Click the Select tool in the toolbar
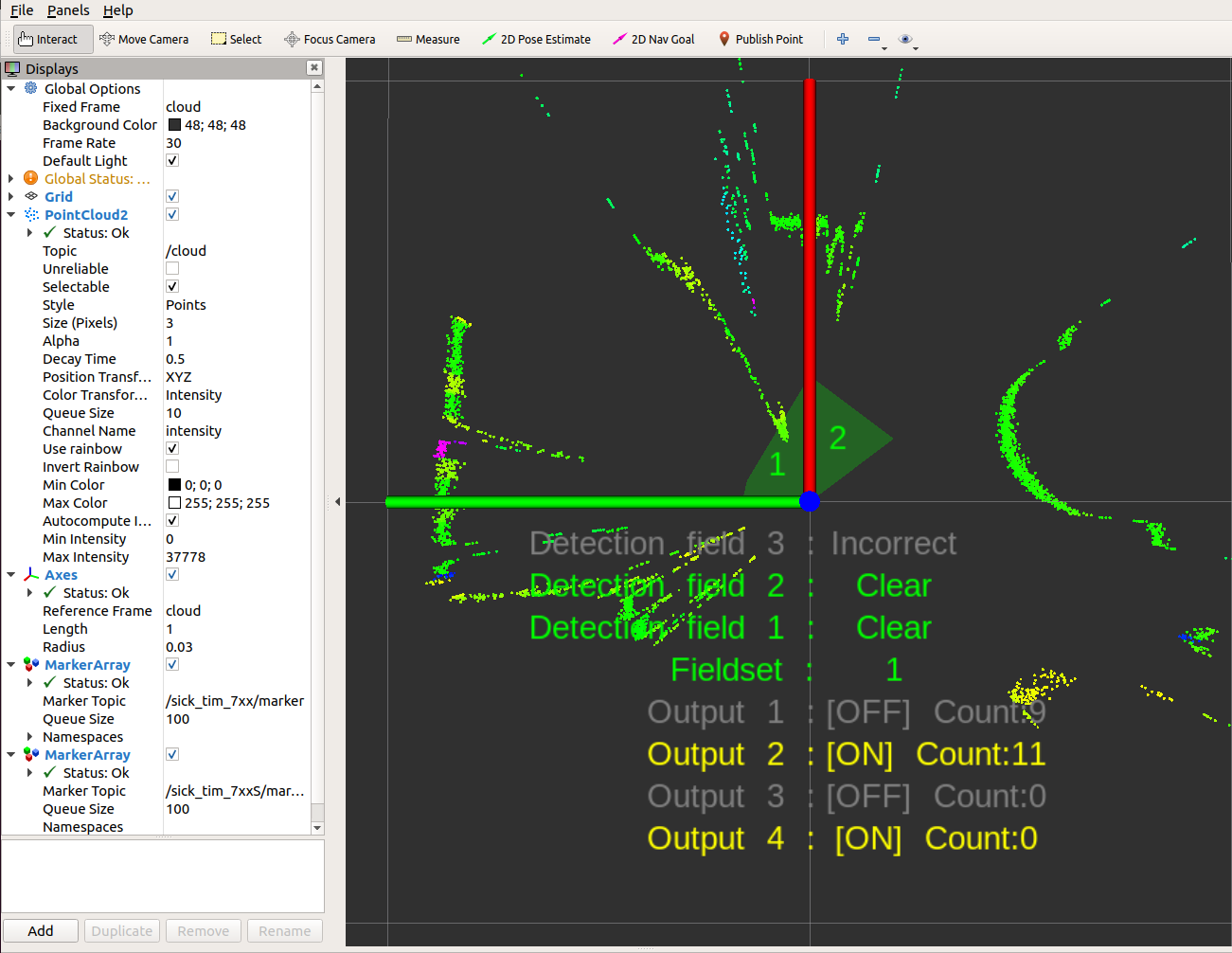This screenshot has height=953, width=1232. (x=236, y=39)
